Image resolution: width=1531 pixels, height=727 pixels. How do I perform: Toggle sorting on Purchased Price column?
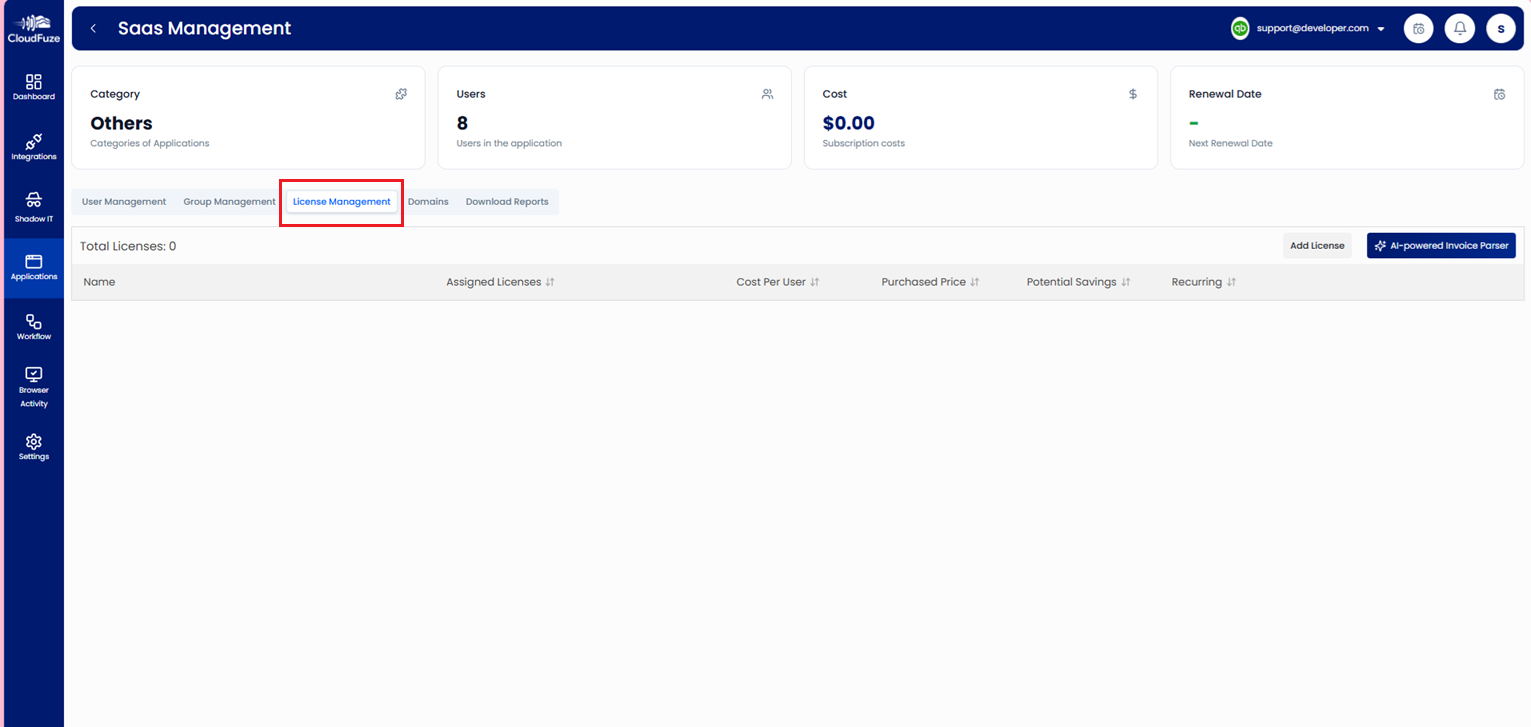[975, 282]
